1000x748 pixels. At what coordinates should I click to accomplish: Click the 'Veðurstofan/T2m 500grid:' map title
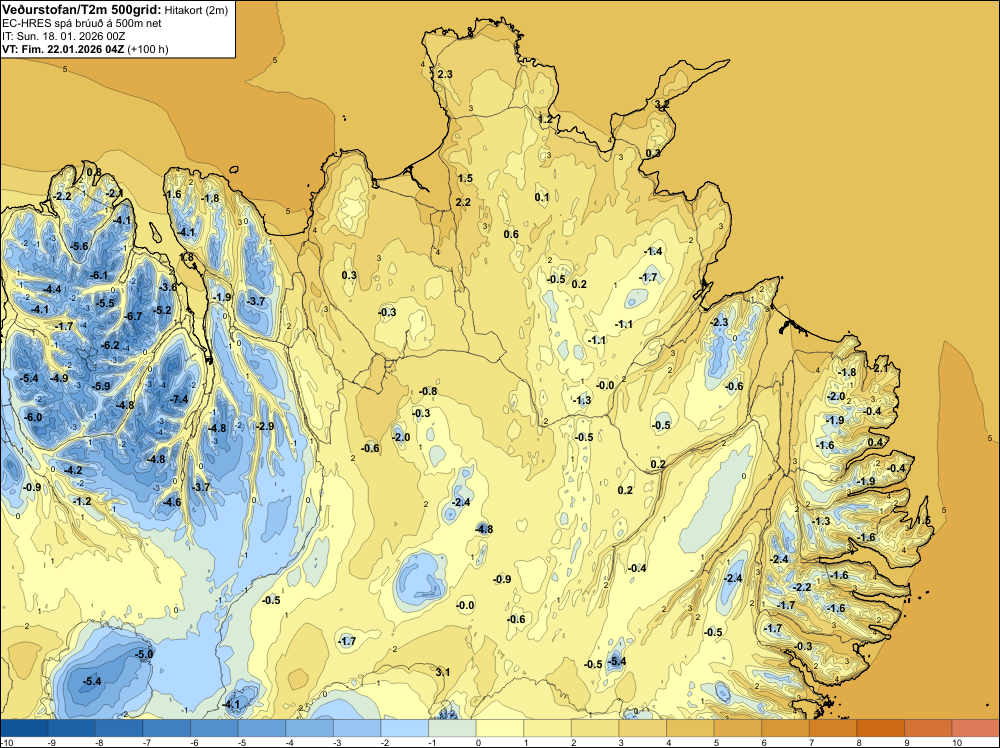tap(82, 10)
